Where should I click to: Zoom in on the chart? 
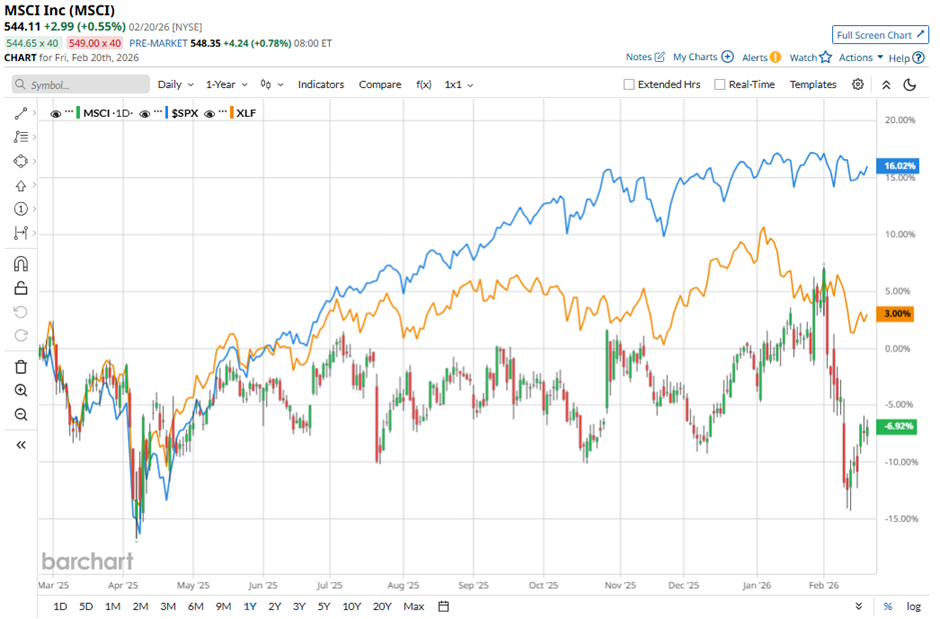[20, 391]
